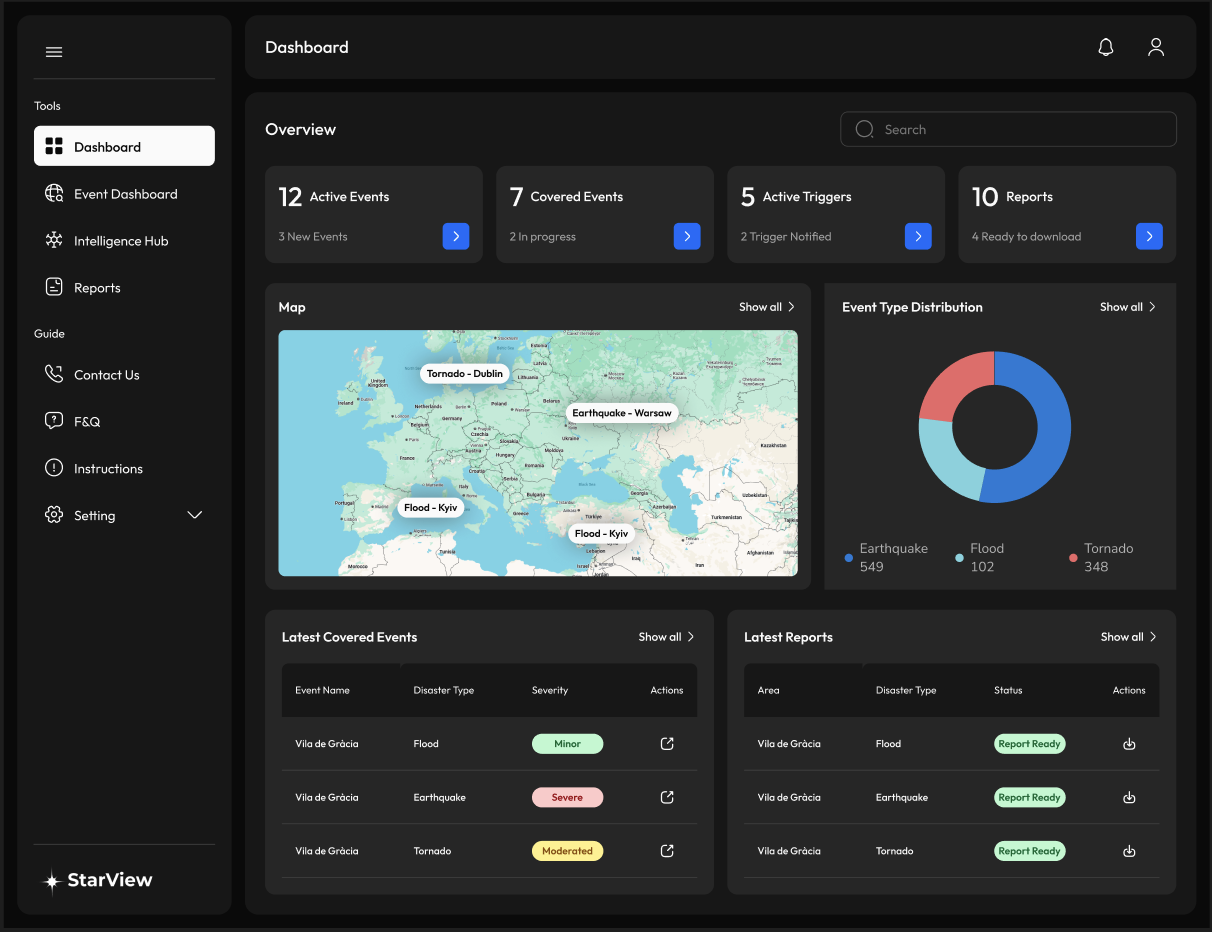Open notifications bell icon
Viewport: 1212px width, 932px height.
tap(1105, 47)
